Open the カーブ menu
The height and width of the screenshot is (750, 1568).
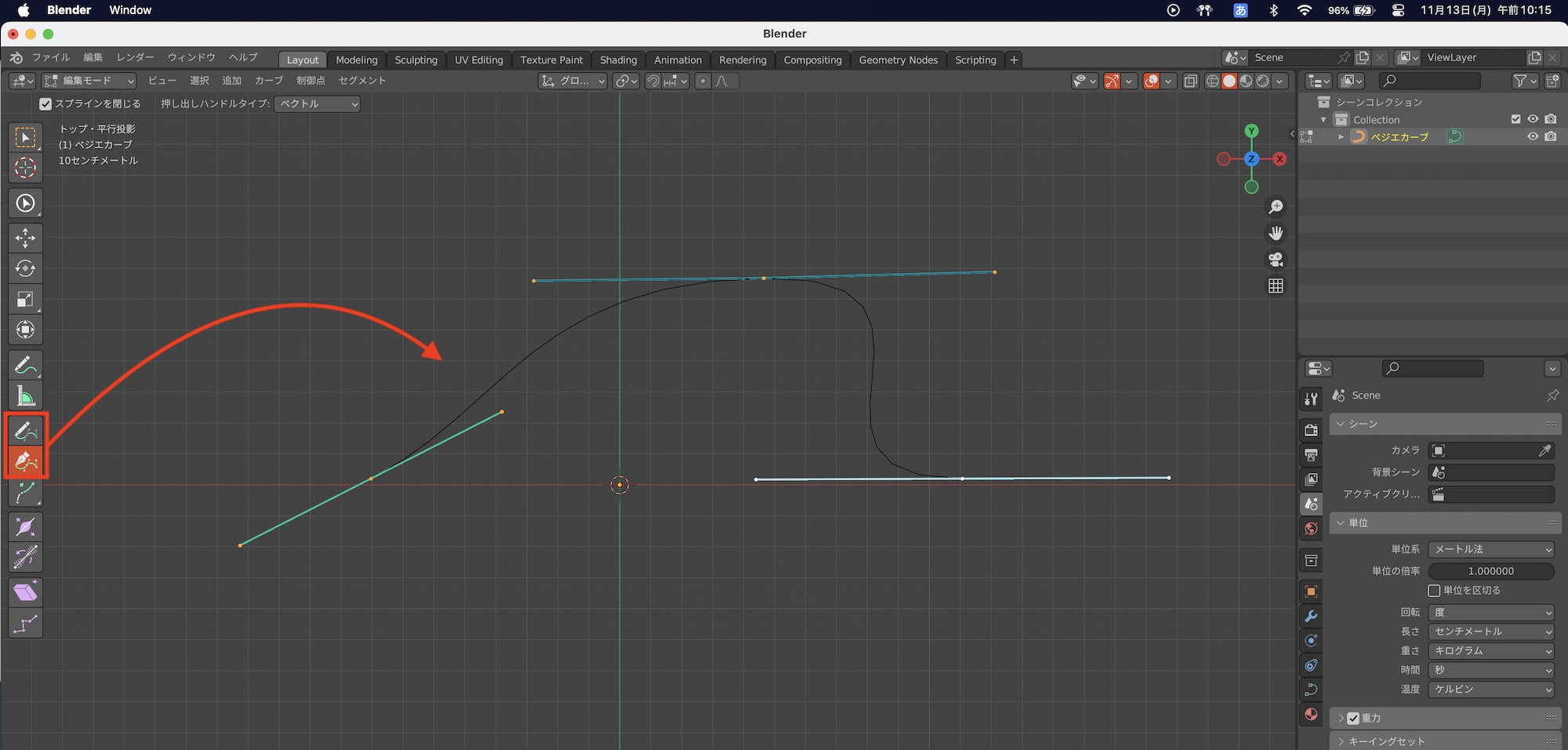pos(268,81)
